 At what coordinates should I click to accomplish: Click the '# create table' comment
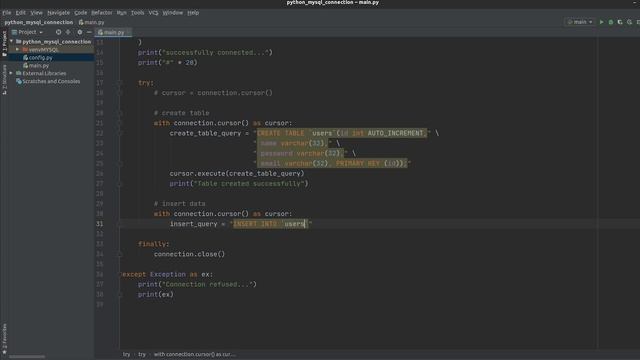click(x=181, y=113)
